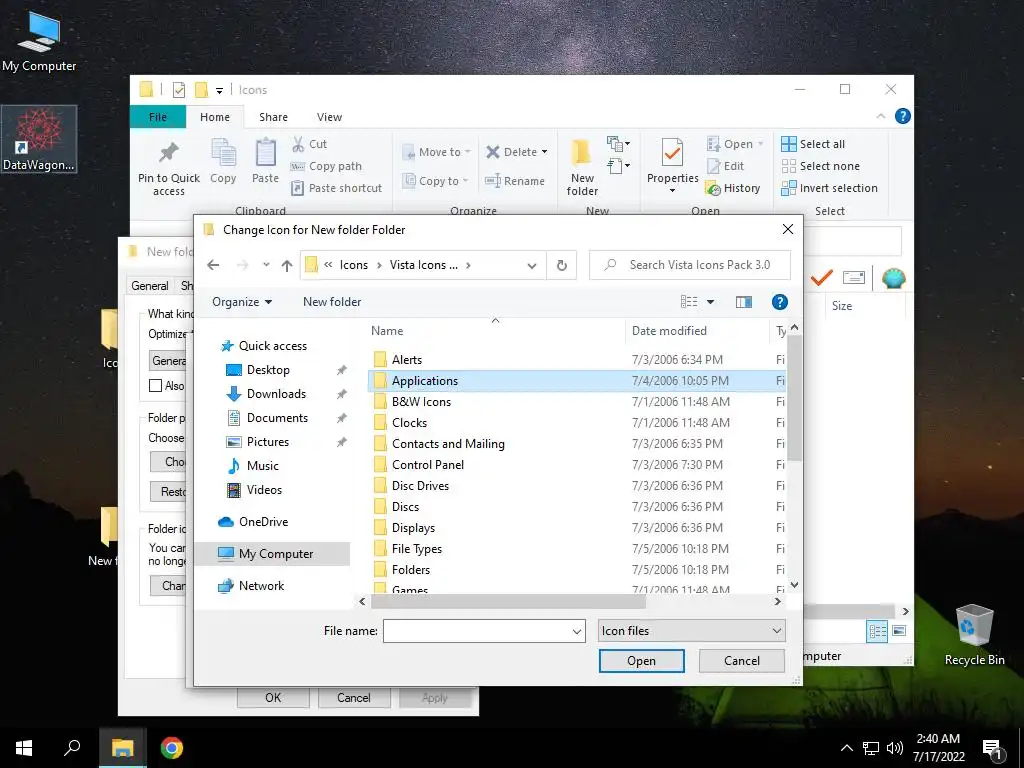Screen dimensions: 1024x768
Task: Click Edit in the Open group
Action: (725, 166)
